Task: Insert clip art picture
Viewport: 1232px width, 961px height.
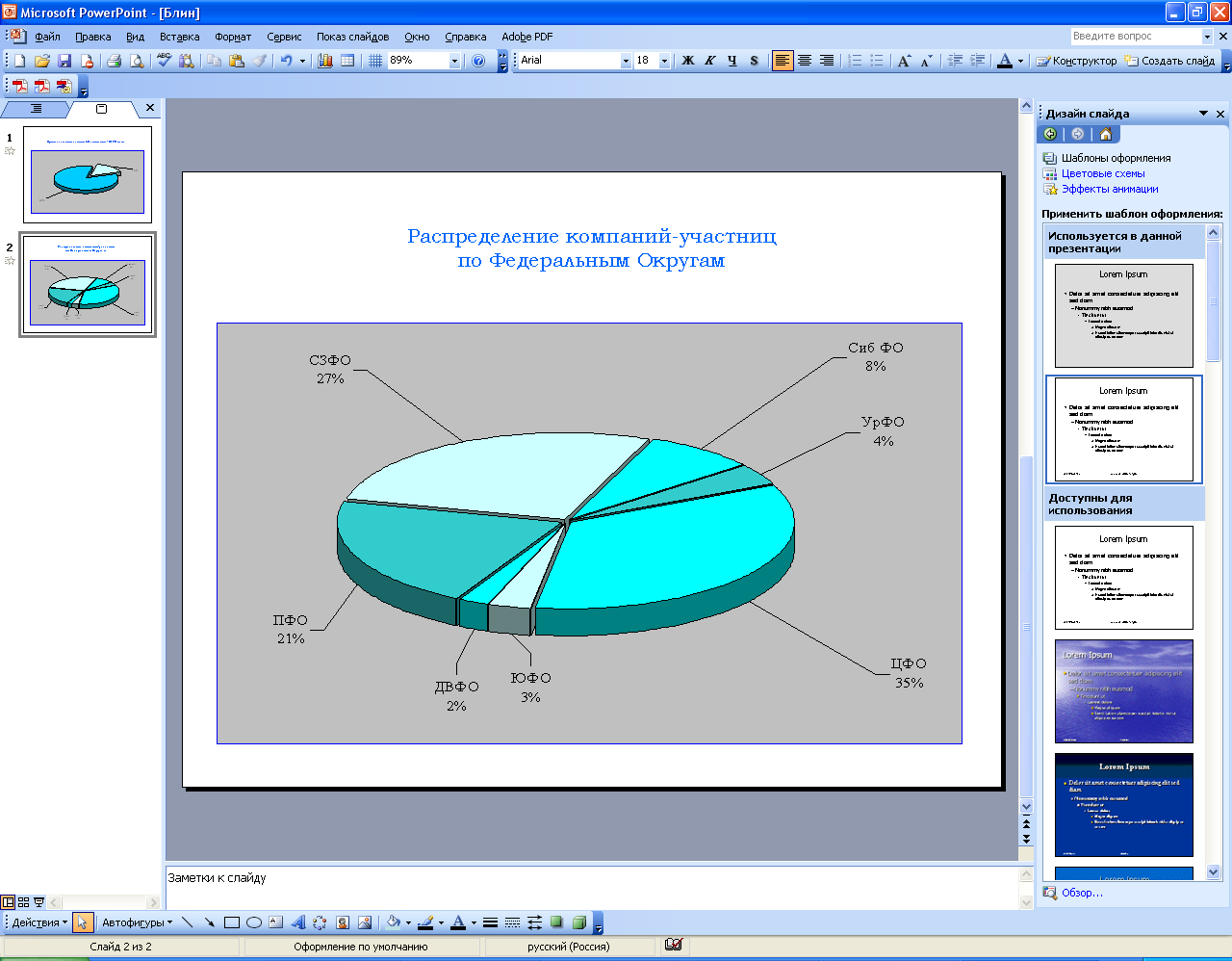Action: click(343, 922)
